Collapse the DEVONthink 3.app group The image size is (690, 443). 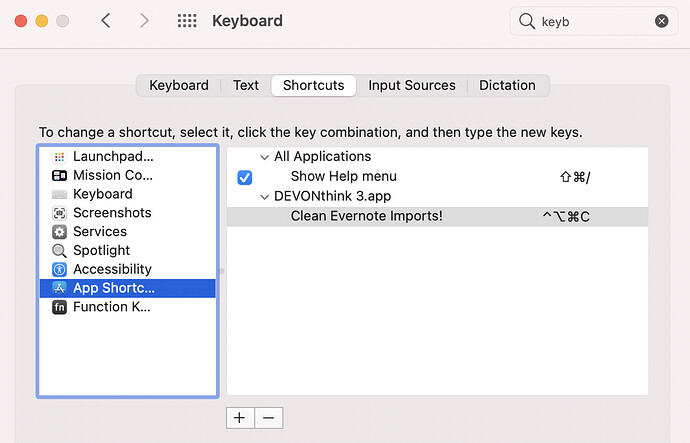point(264,197)
